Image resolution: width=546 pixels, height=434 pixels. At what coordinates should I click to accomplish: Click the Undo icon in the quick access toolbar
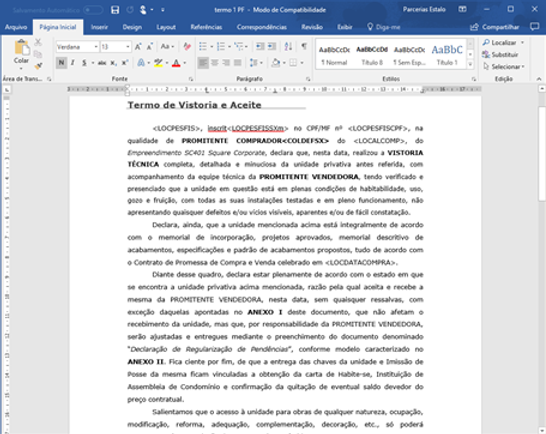pyautogui.click(x=130, y=10)
